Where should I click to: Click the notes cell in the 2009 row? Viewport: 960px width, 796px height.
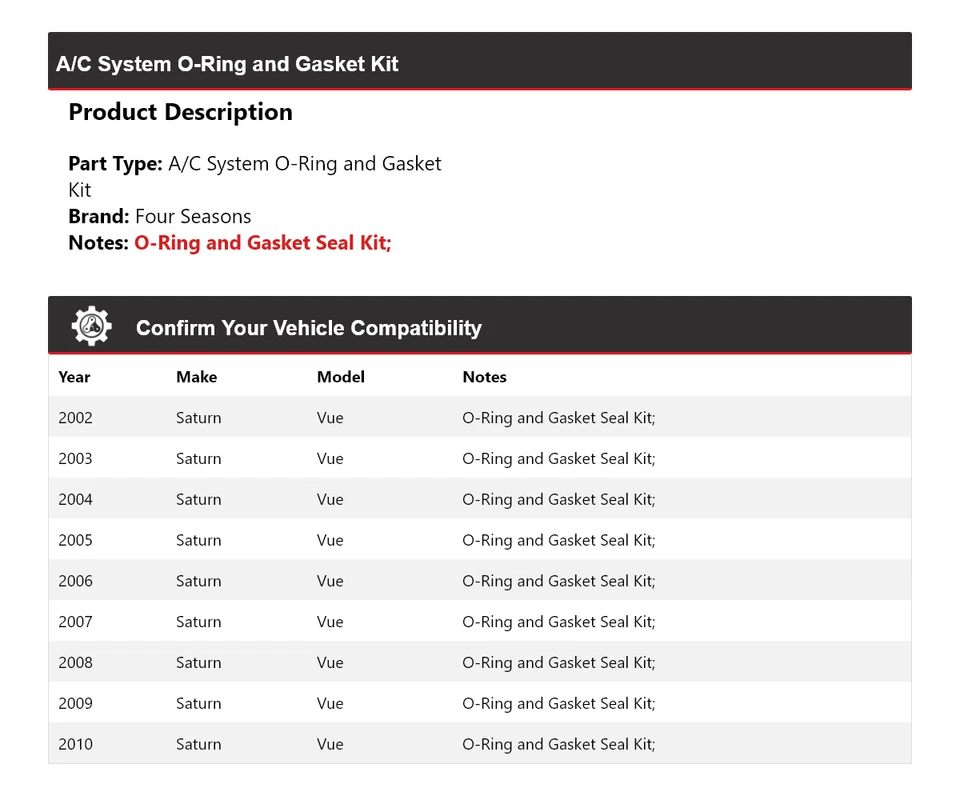(x=558, y=703)
